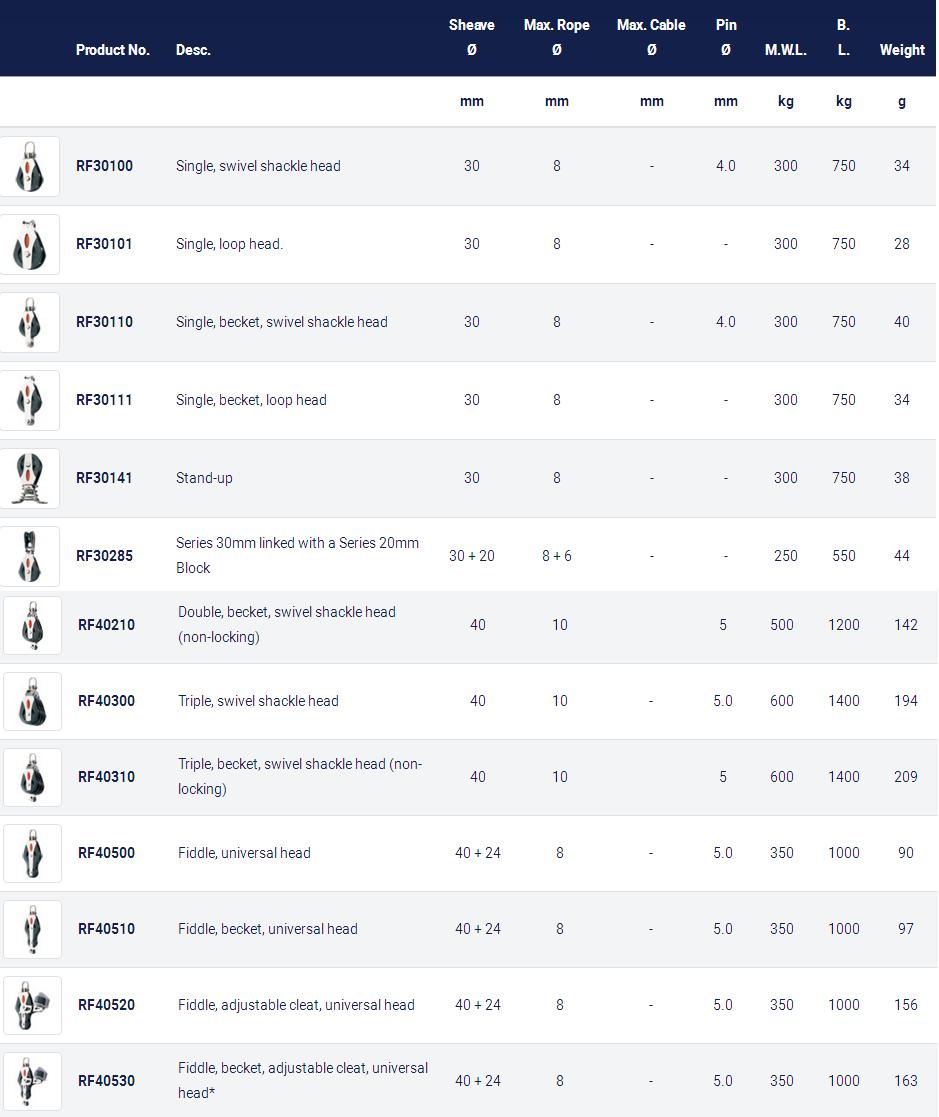Click the M.W.L. column header
This screenshot has height=1117, width=939.
786,50
